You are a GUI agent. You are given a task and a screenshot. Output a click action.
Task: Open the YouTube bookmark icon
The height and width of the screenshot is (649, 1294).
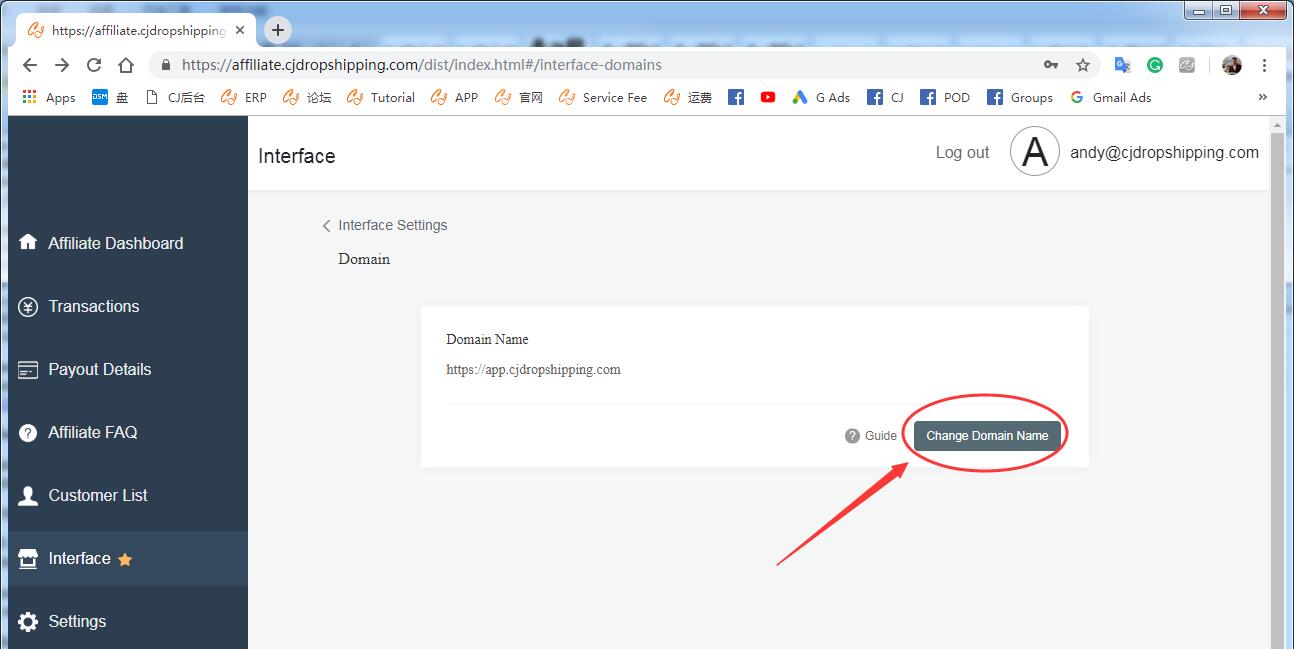[x=767, y=97]
